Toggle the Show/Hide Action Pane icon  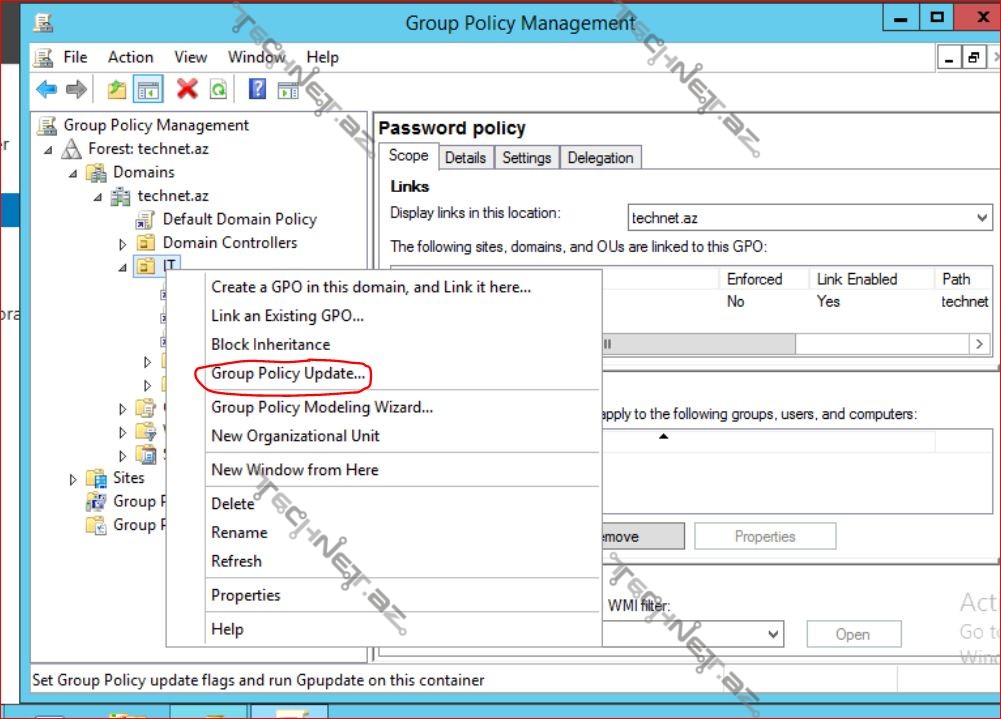pyautogui.click(x=288, y=90)
